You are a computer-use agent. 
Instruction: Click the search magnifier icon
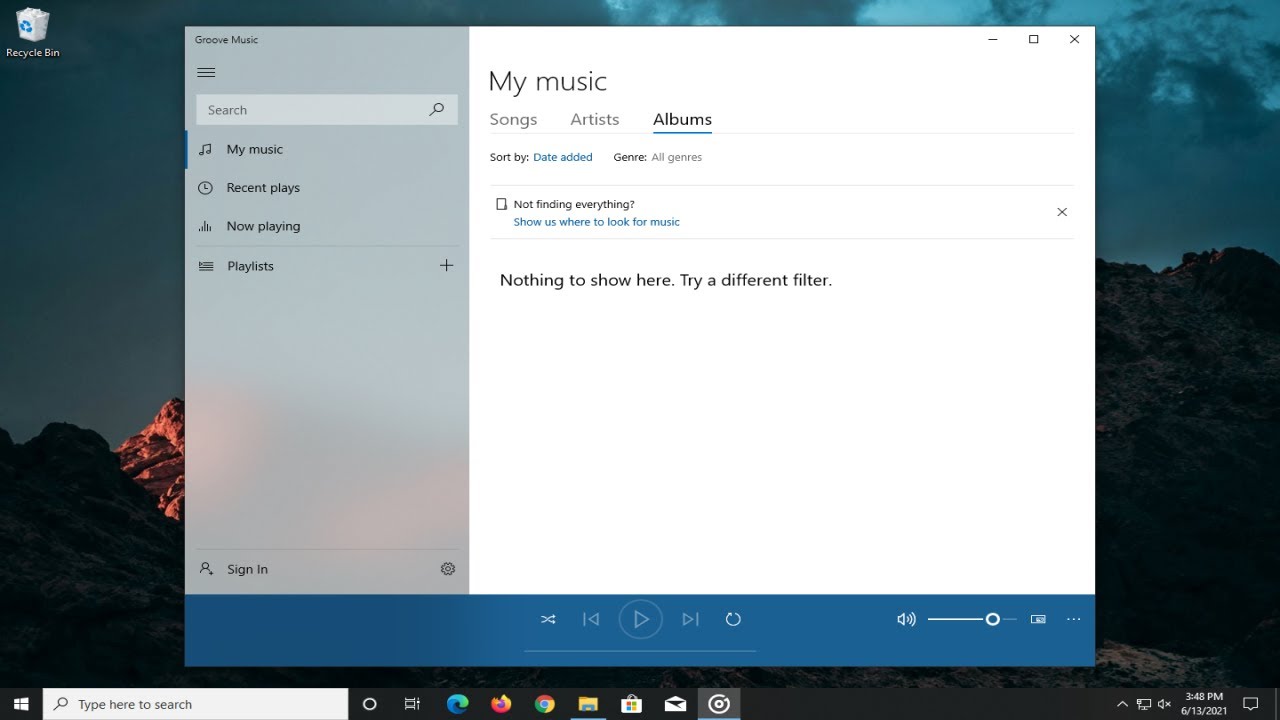click(x=436, y=110)
